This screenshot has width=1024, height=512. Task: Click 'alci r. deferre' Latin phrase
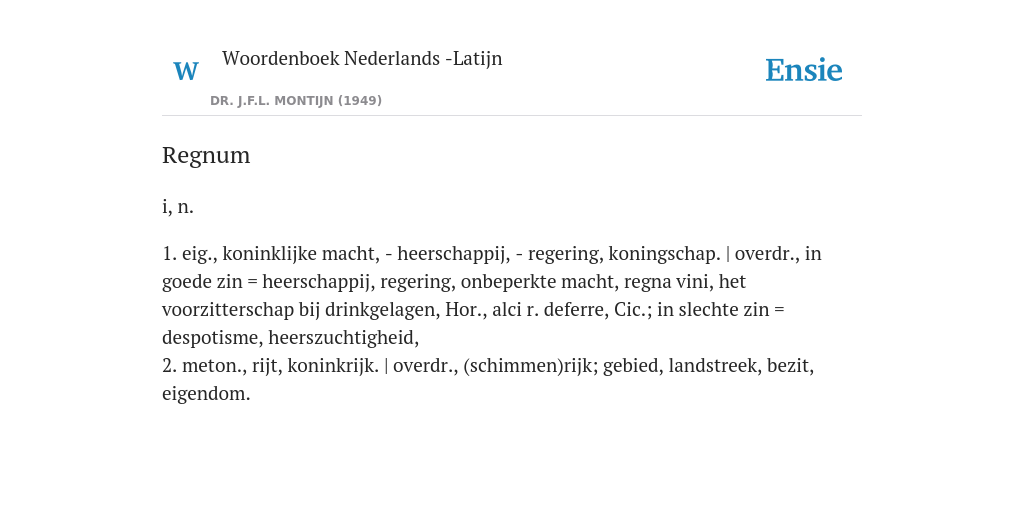pos(547,310)
